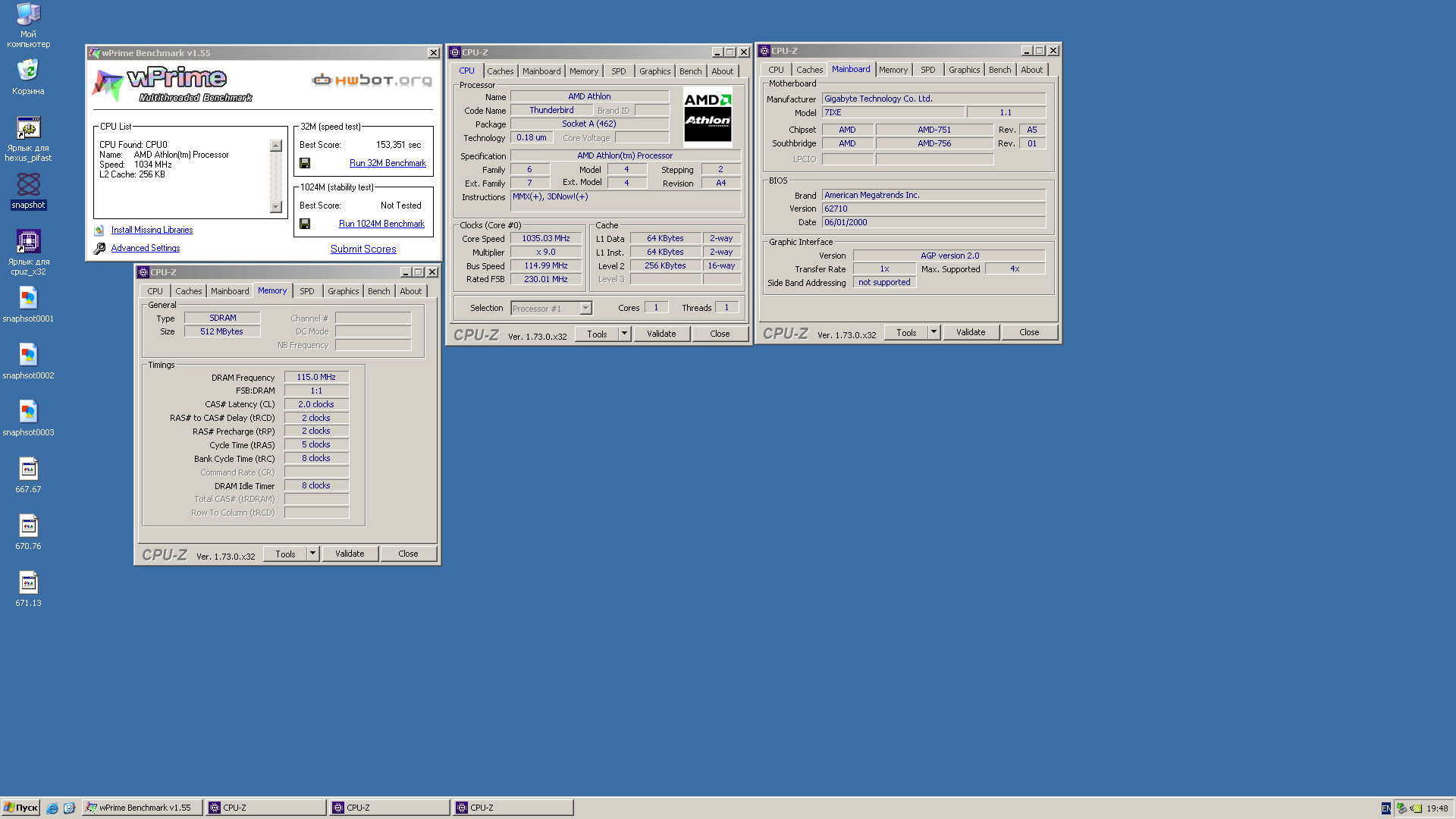The image size is (1456, 819).
Task: Click the title bar icon of the CPU-Z Memory window
Action: pos(143,272)
